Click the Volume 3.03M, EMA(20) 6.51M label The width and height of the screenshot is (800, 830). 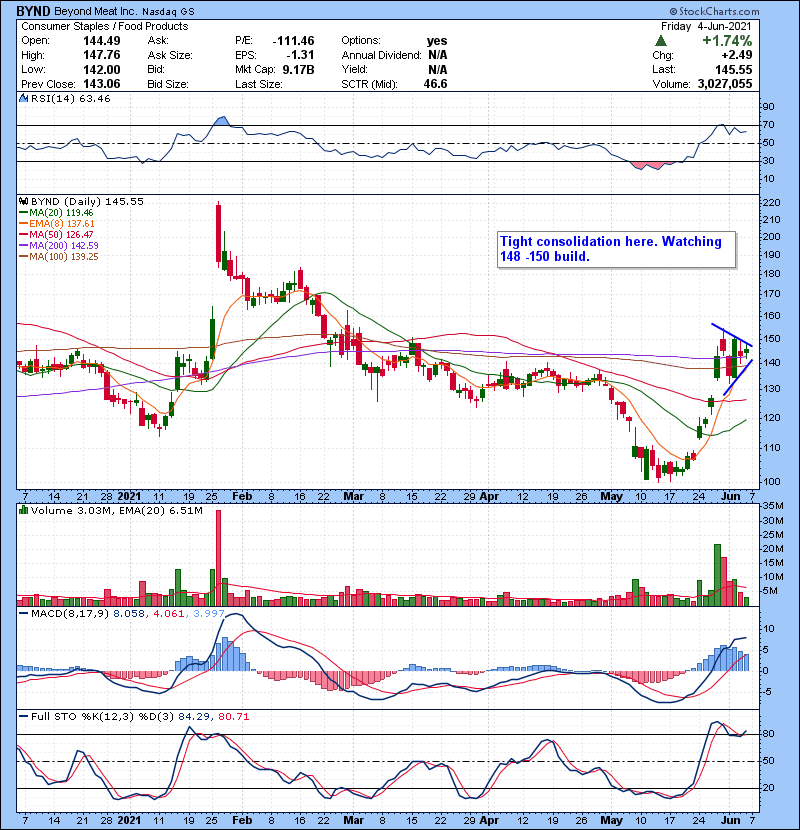coord(116,510)
